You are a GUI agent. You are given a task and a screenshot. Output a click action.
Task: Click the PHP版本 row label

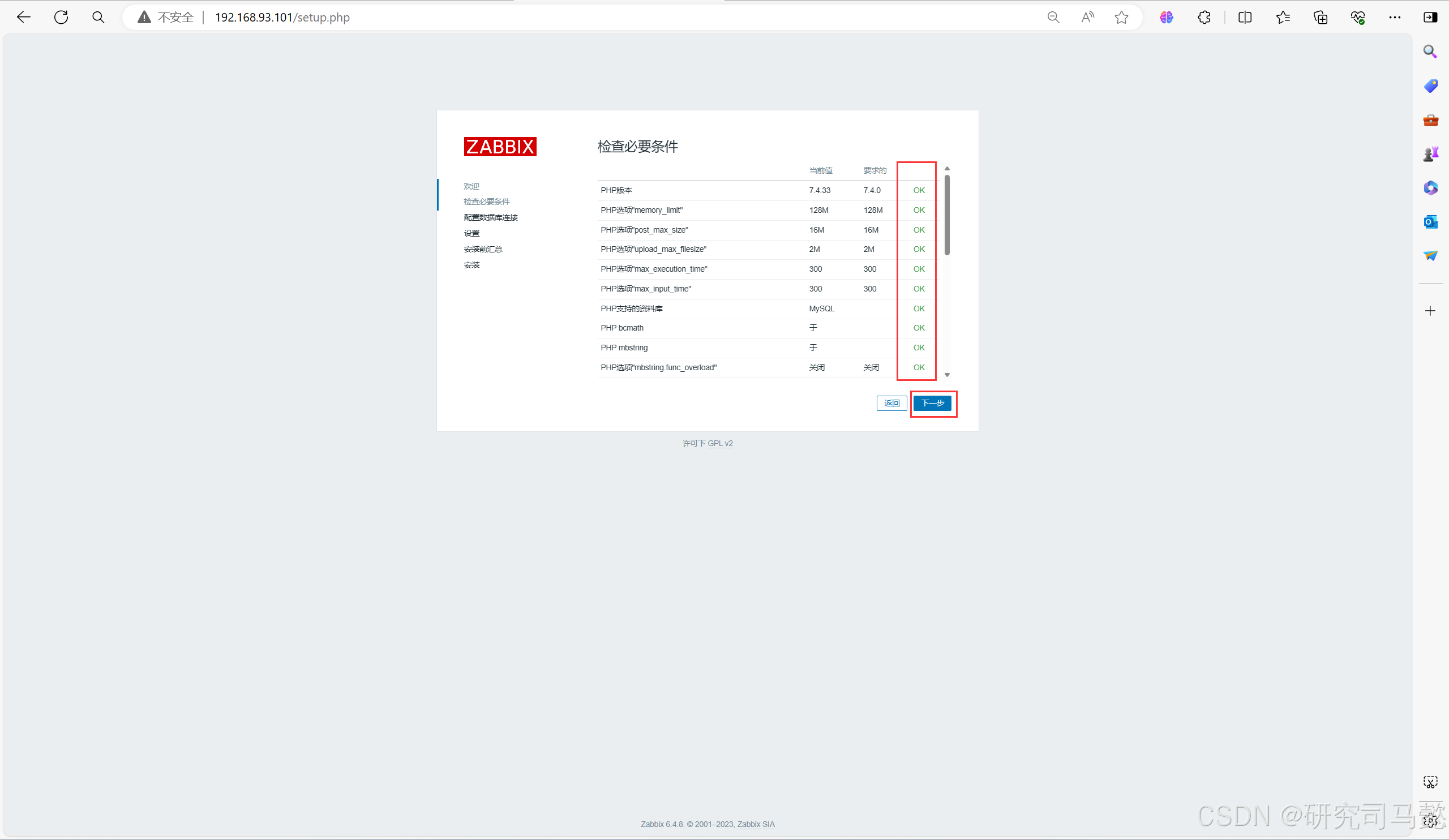(616, 190)
